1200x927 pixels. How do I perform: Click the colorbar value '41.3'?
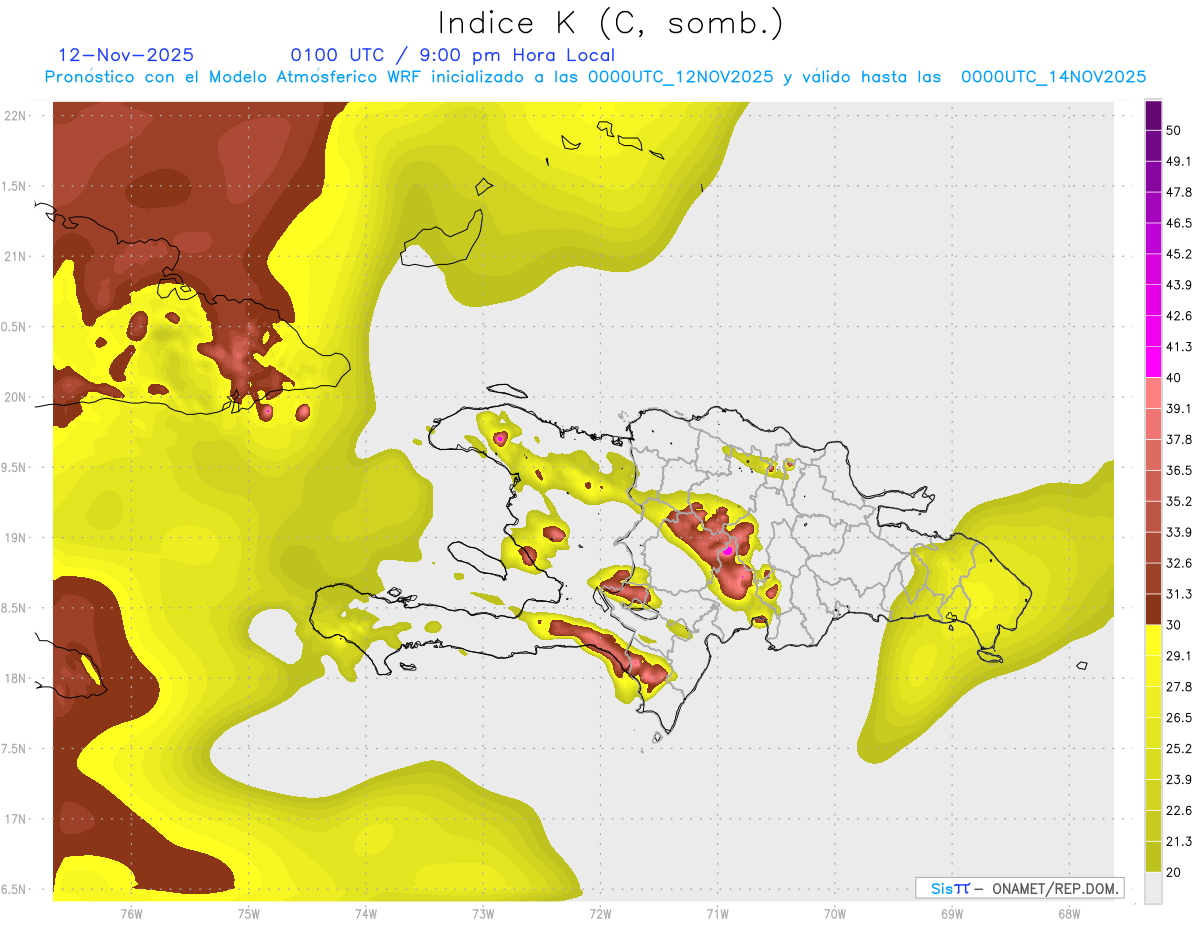coord(1179,347)
